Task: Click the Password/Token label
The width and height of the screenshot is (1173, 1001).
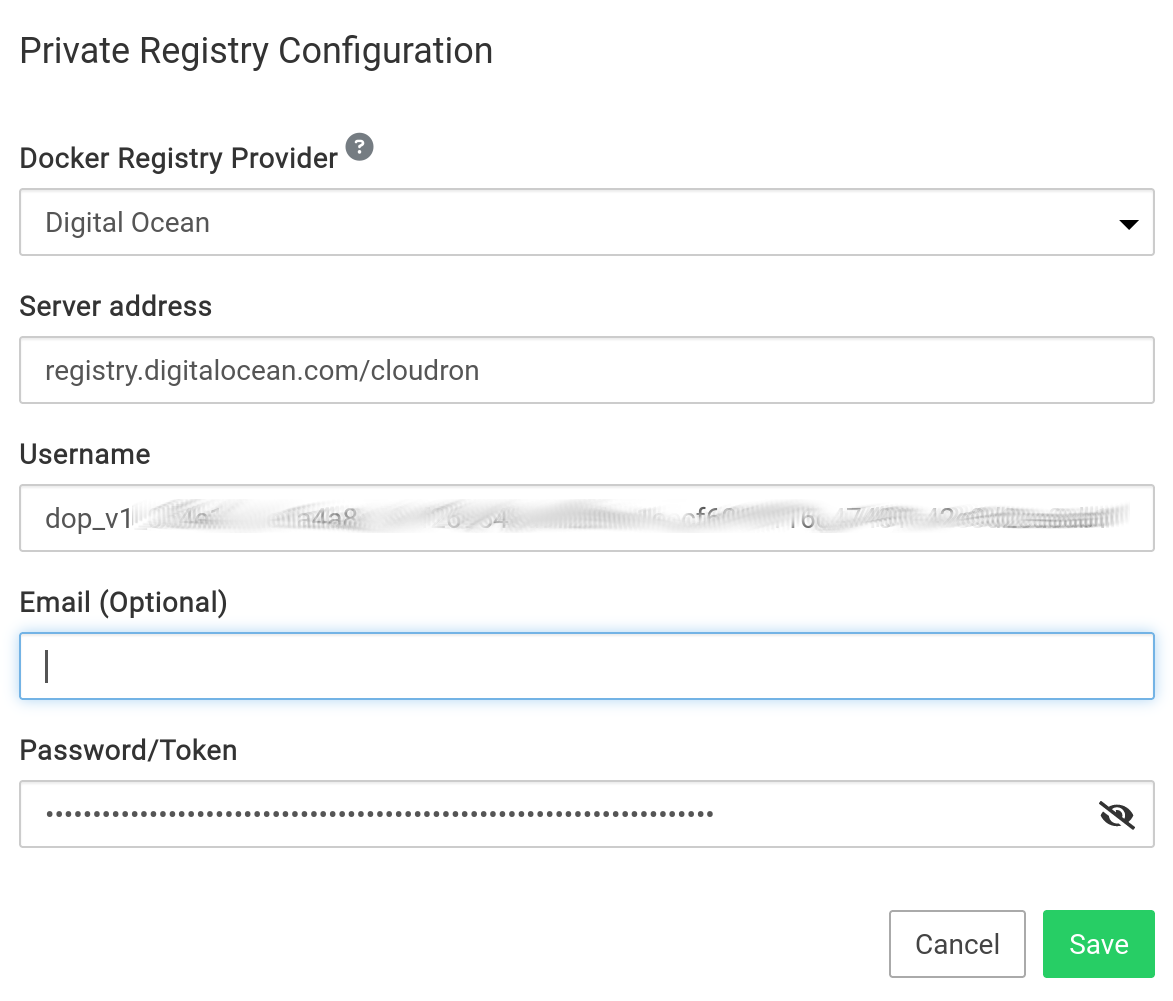Action: coord(129,750)
